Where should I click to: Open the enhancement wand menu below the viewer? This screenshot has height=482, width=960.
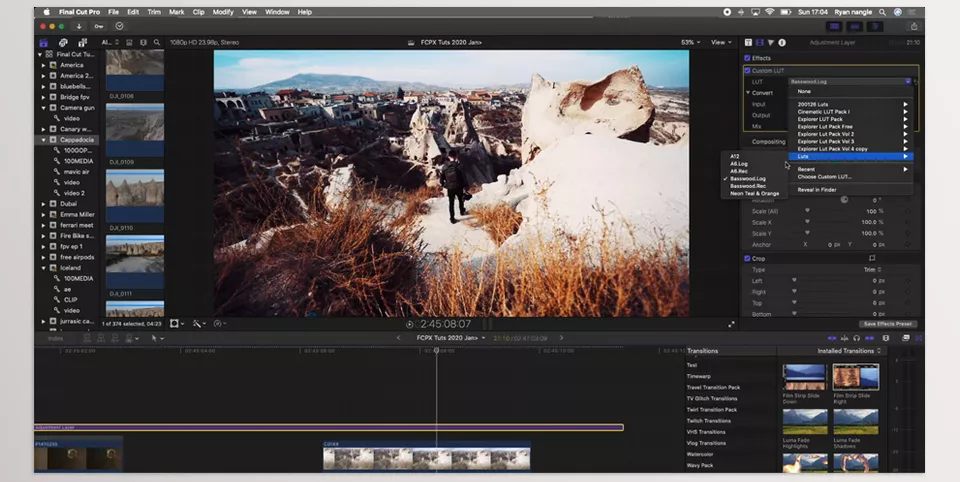click(199, 323)
